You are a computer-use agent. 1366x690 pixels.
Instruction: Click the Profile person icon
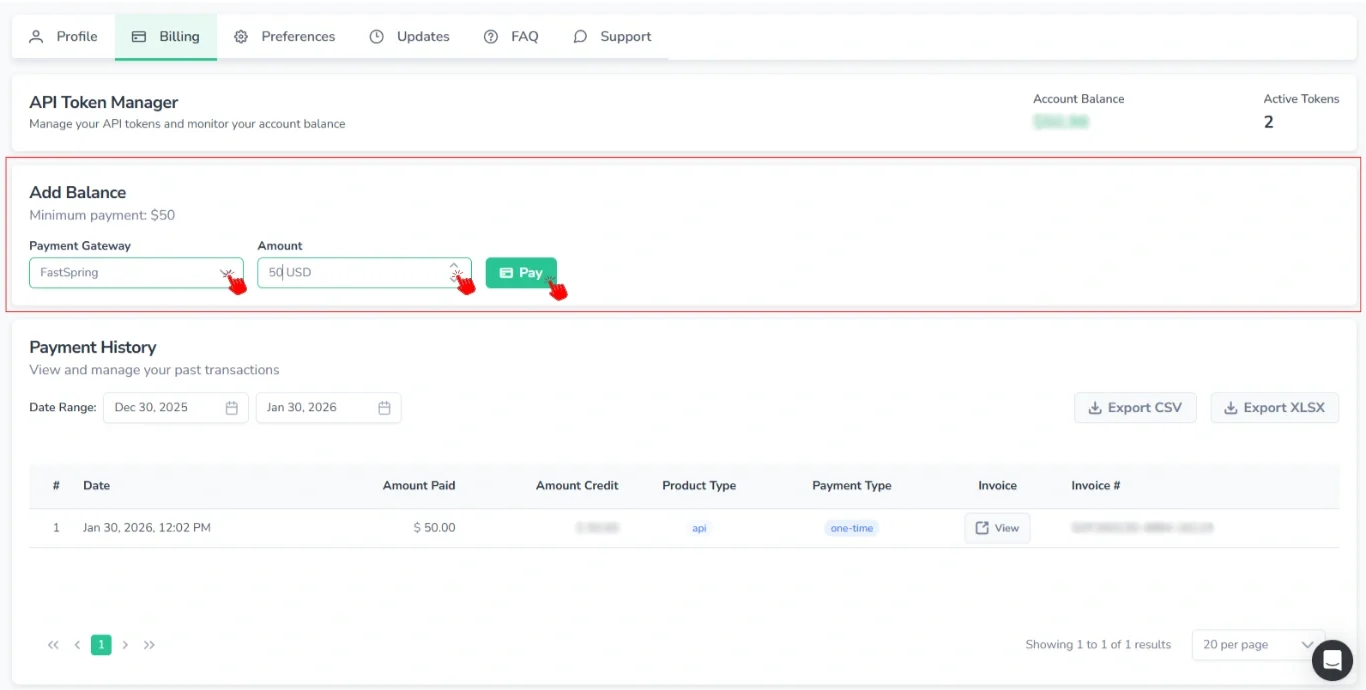tap(36, 36)
